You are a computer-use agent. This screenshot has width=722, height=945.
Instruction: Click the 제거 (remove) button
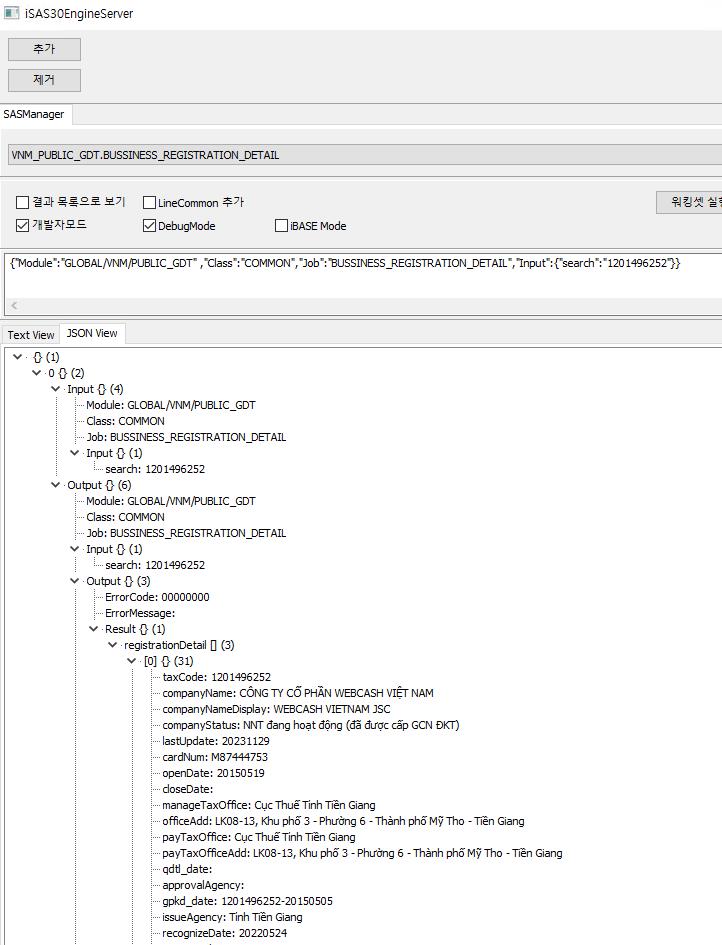coord(44,80)
